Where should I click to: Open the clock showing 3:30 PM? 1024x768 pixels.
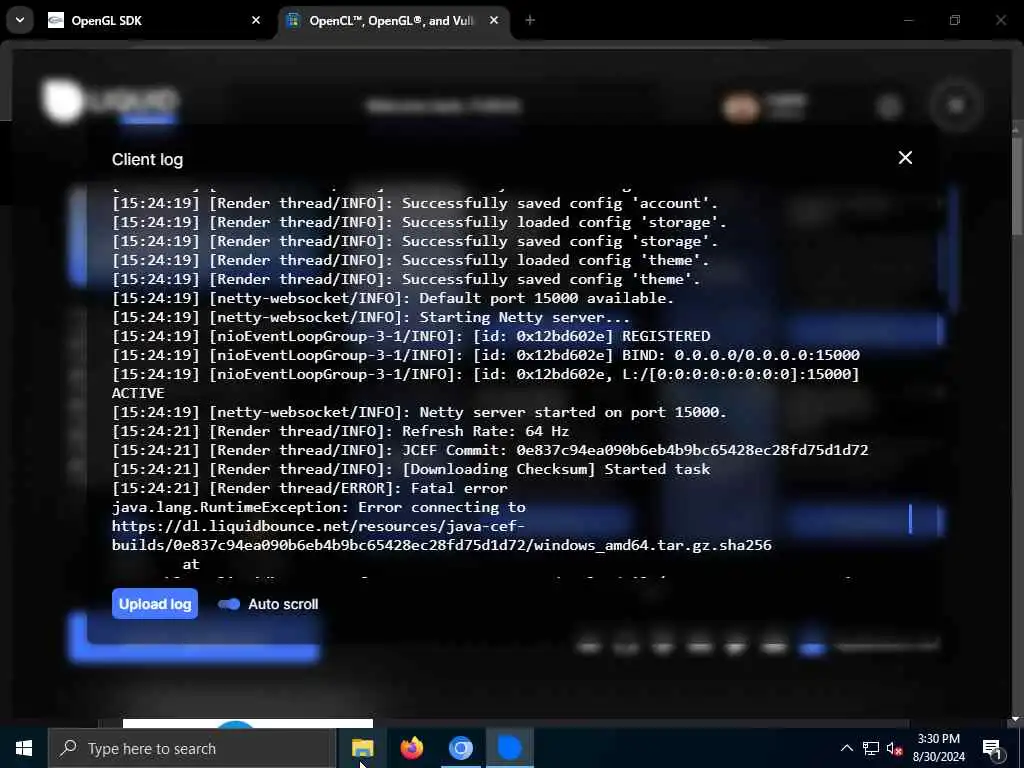(x=938, y=748)
